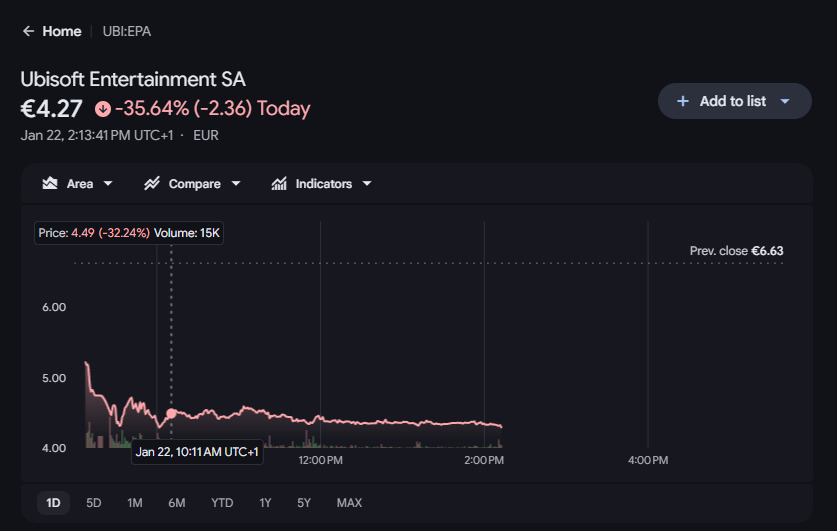Click the highlighted data point on price line
The width and height of the screenshot is (837, 531).
tap(171, 413)
